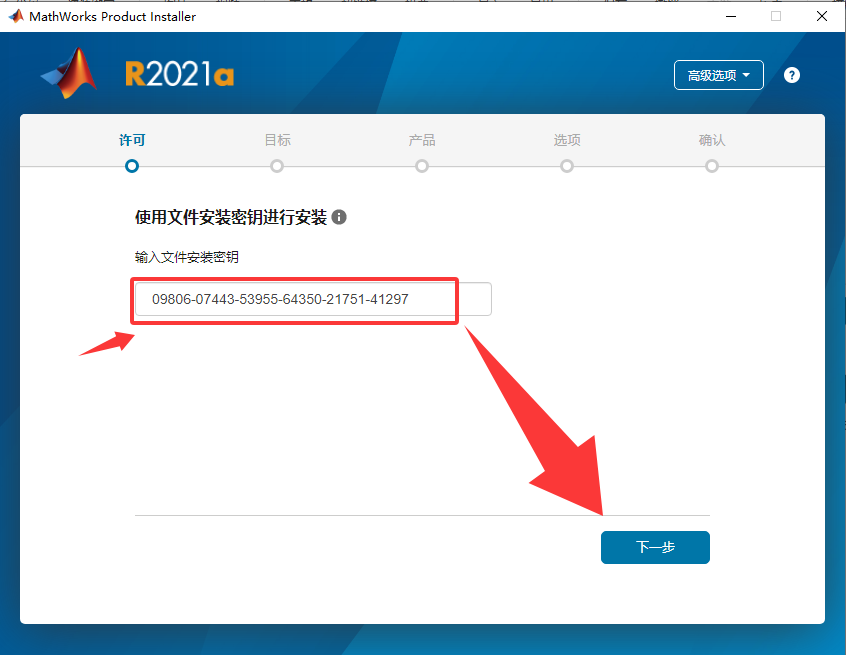Viewport: 846px width, 655px height.
Task: Click the 输入文件安装密钥 label
Action: [187, 257]
